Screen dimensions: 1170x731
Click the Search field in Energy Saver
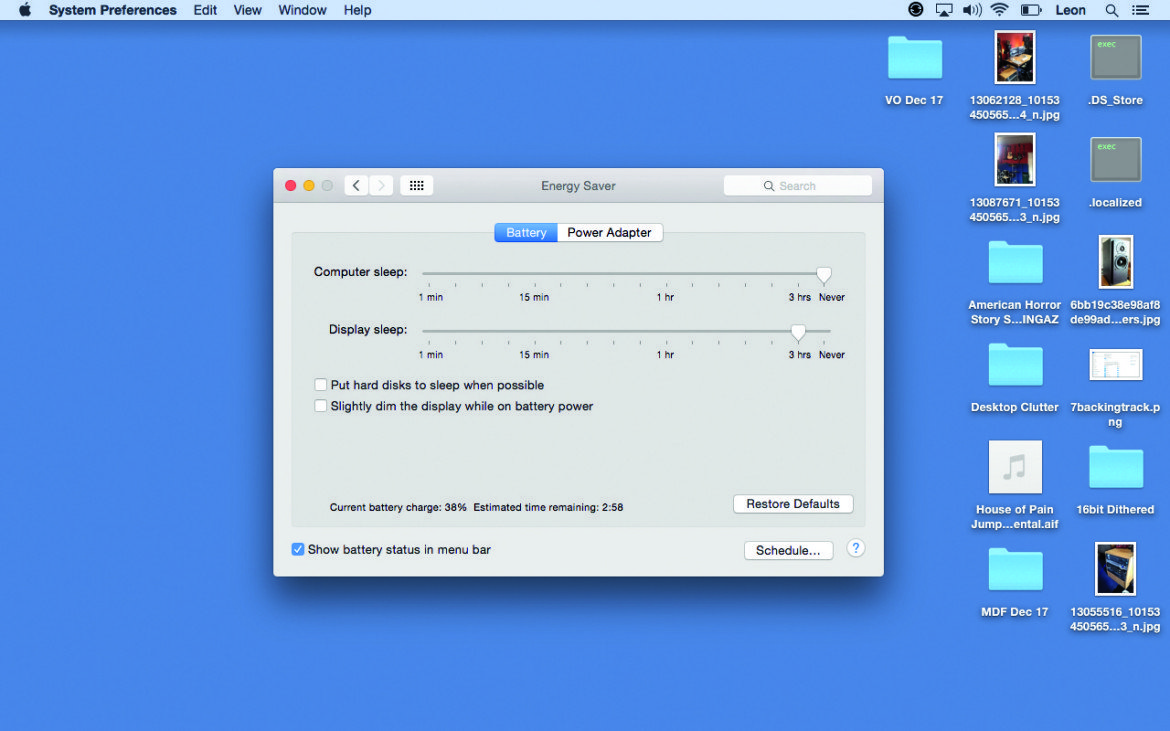798,186
